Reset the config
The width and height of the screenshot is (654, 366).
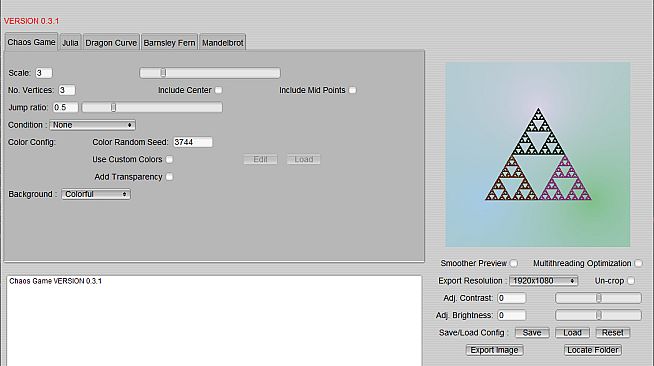[x=613, y=333]
